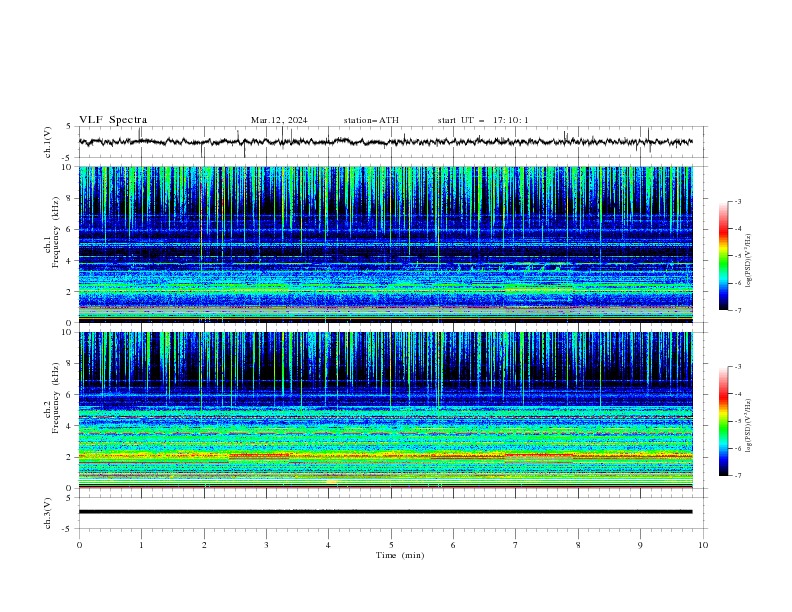Click the "5" tick on ch.1(V) axis
Viewport: 792px width, 612px height.
point(68,126)
